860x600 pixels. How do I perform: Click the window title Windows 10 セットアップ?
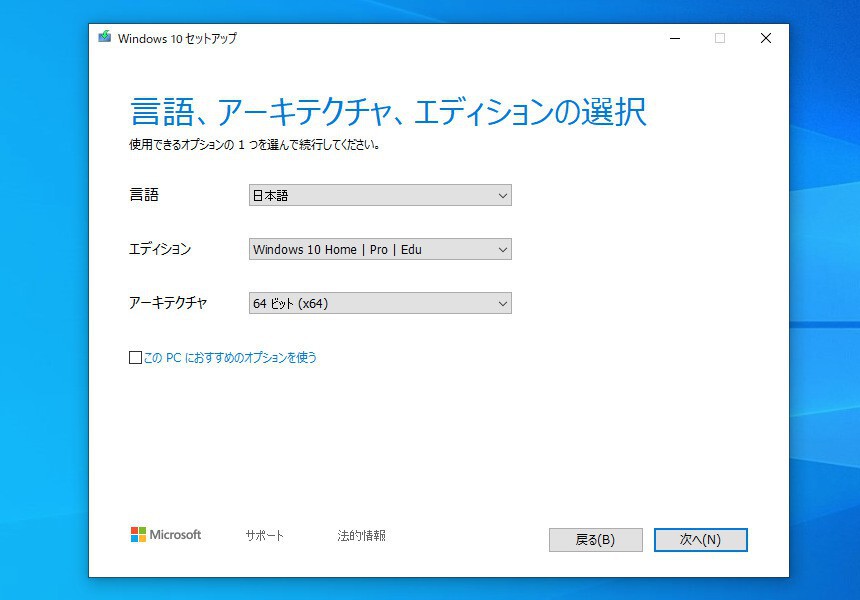178,38
